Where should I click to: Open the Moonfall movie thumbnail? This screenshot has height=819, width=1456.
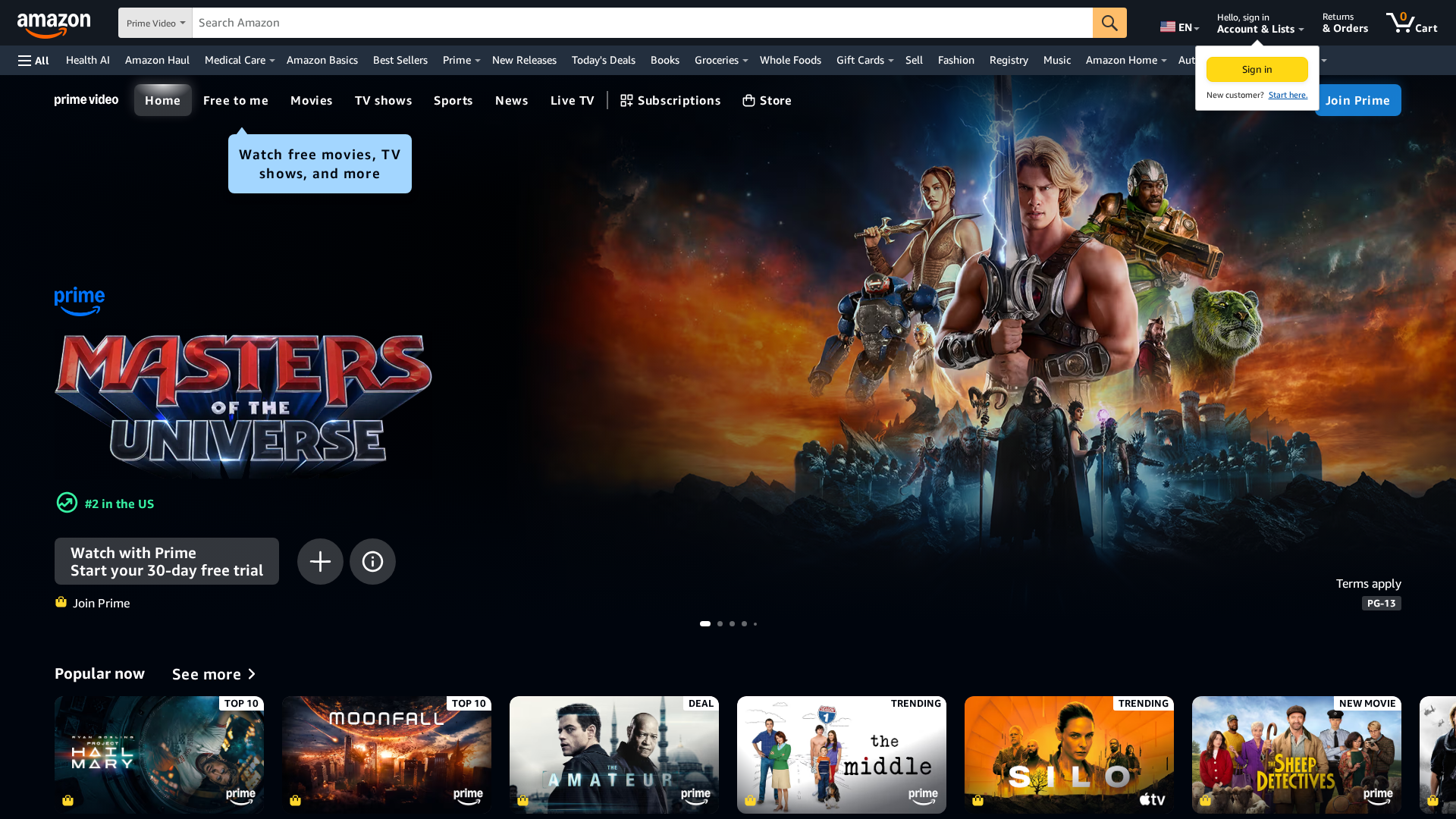click(387, 755)
